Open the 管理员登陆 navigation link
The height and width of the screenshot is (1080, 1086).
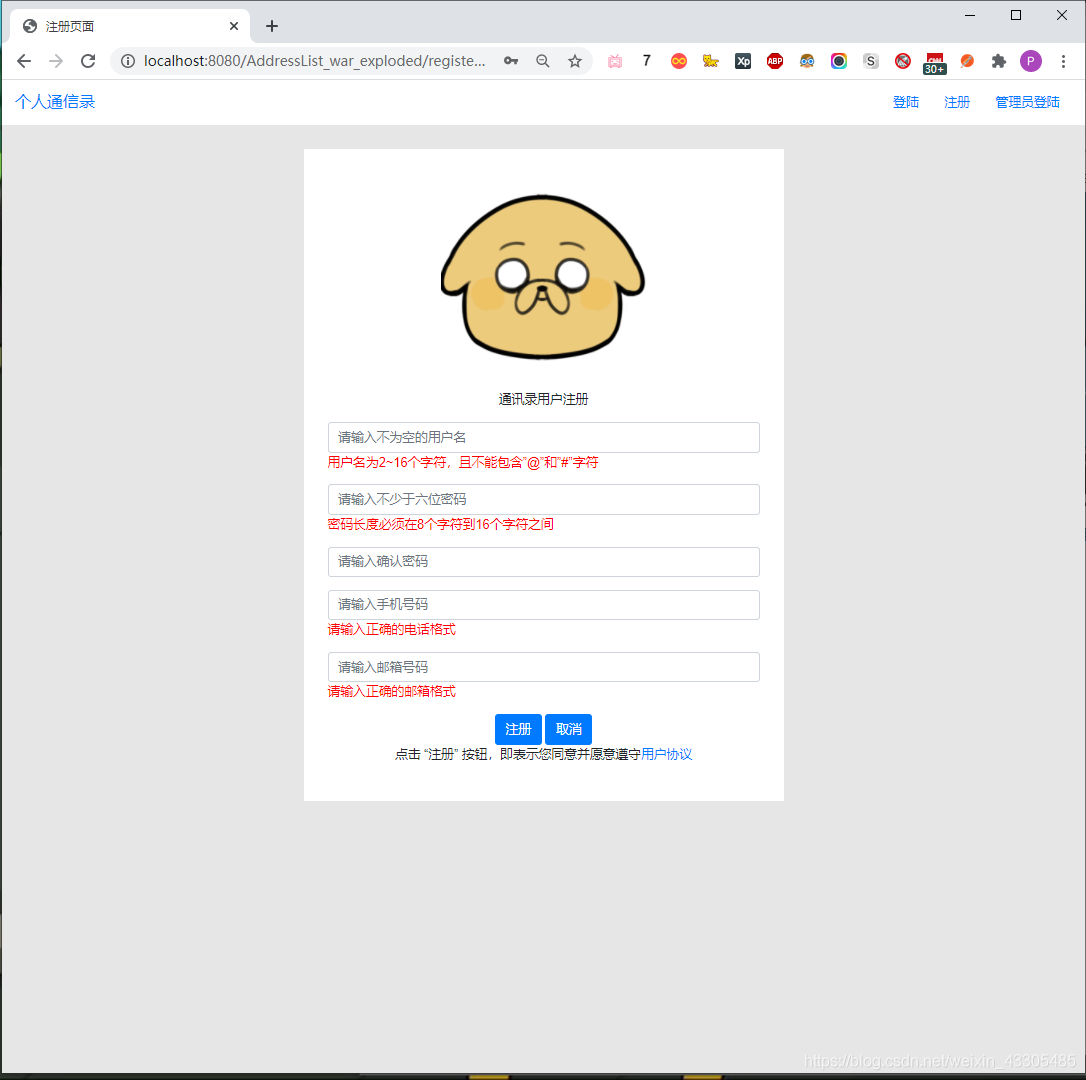click(1027, 102)
